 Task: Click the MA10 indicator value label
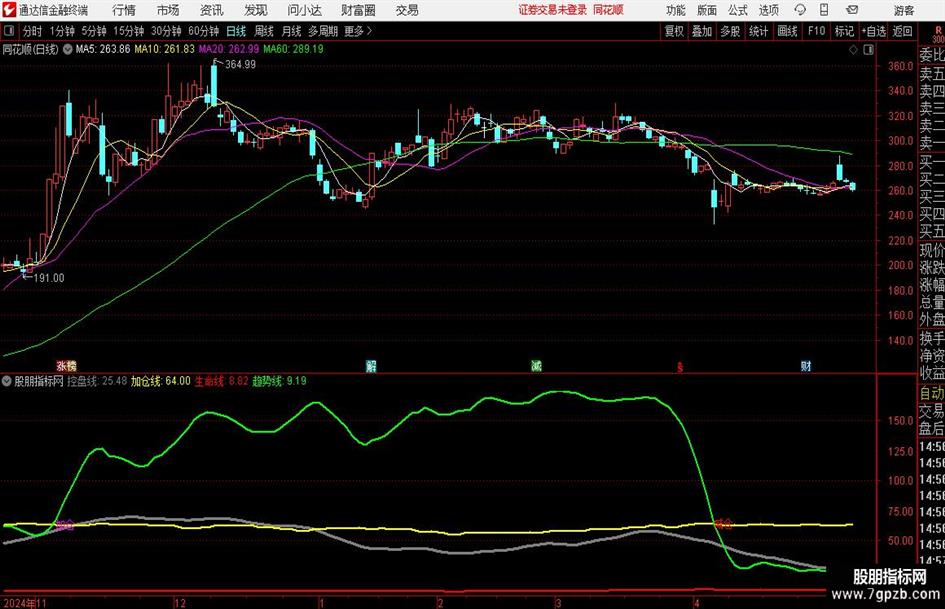(165, 49)
